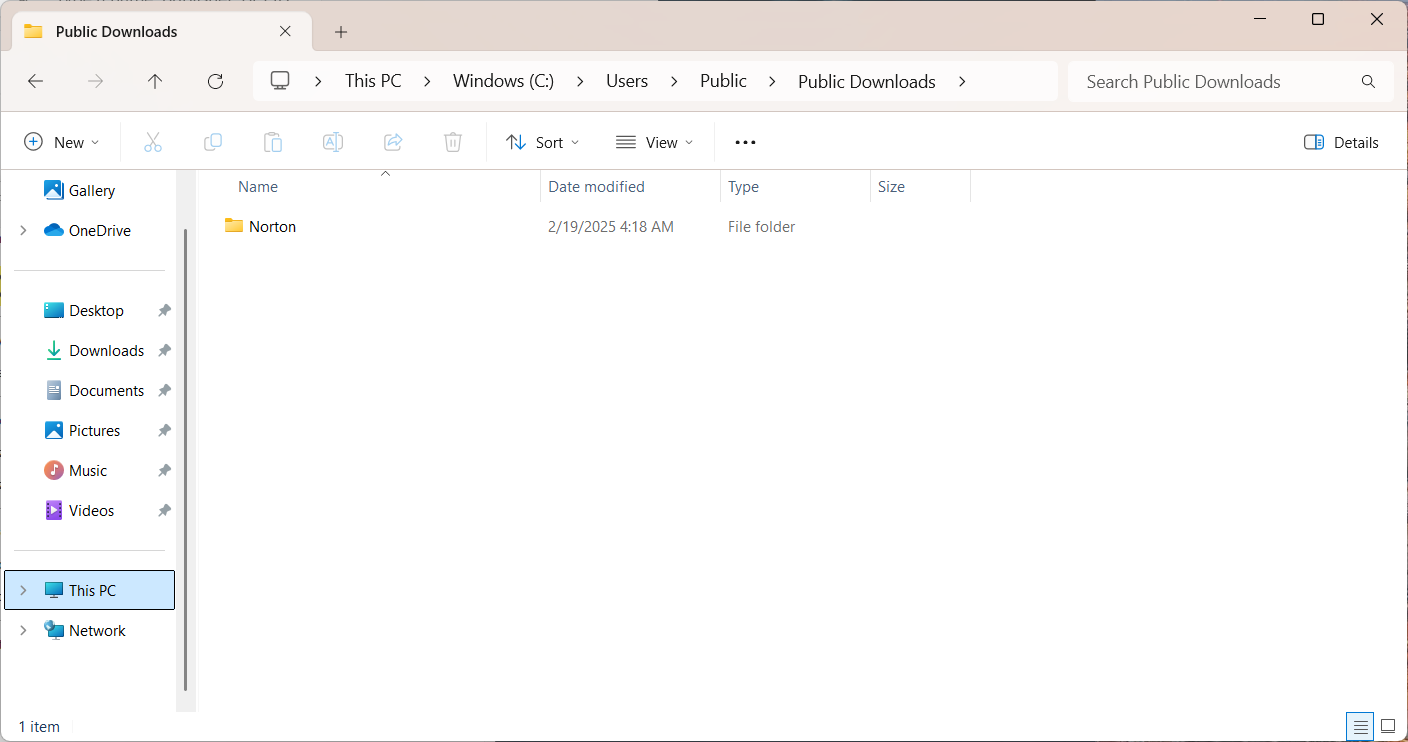
Task: Click the Up directory arrow
Action: click(155, 82)
